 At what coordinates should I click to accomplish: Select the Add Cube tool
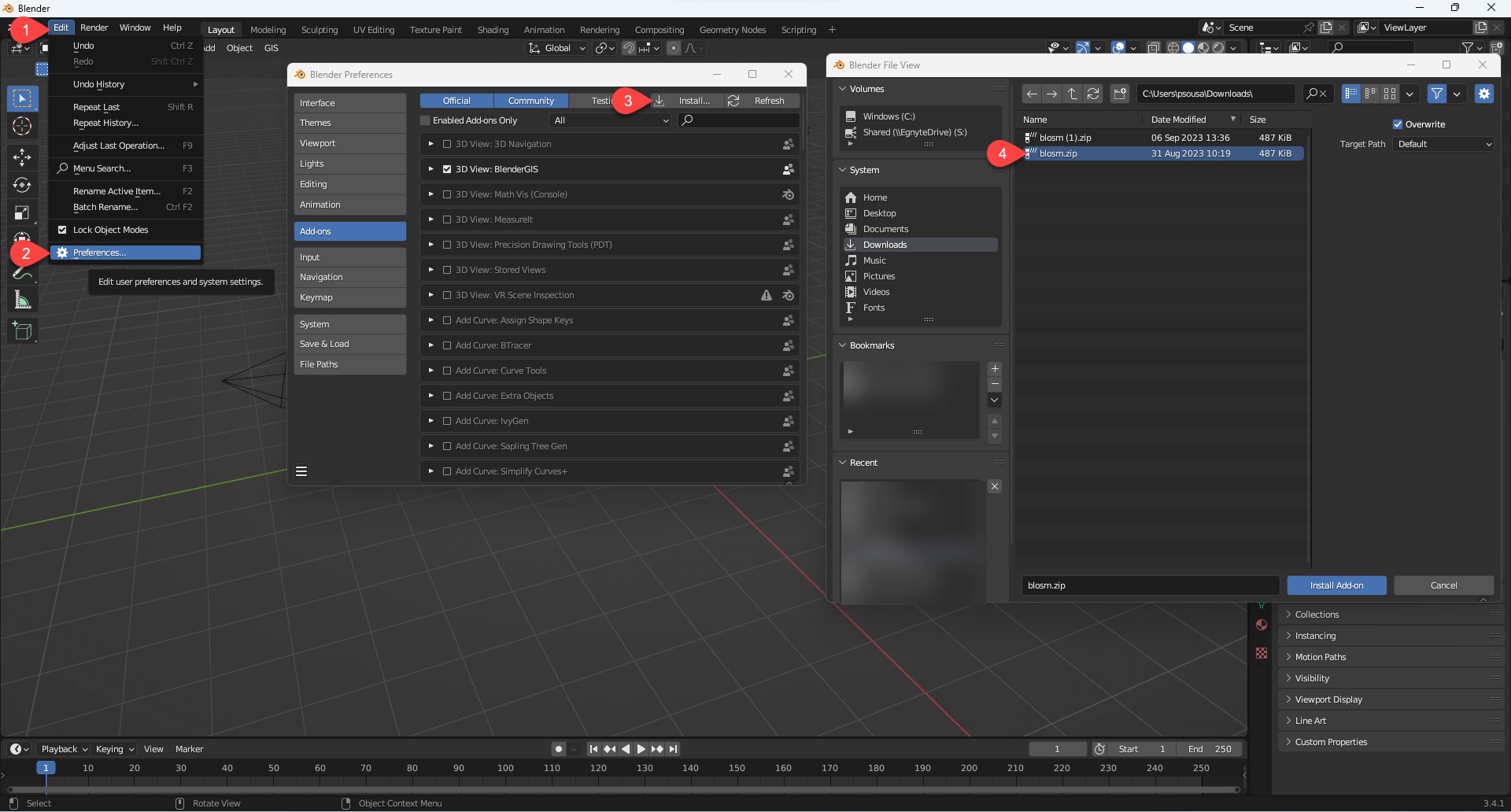22,330
